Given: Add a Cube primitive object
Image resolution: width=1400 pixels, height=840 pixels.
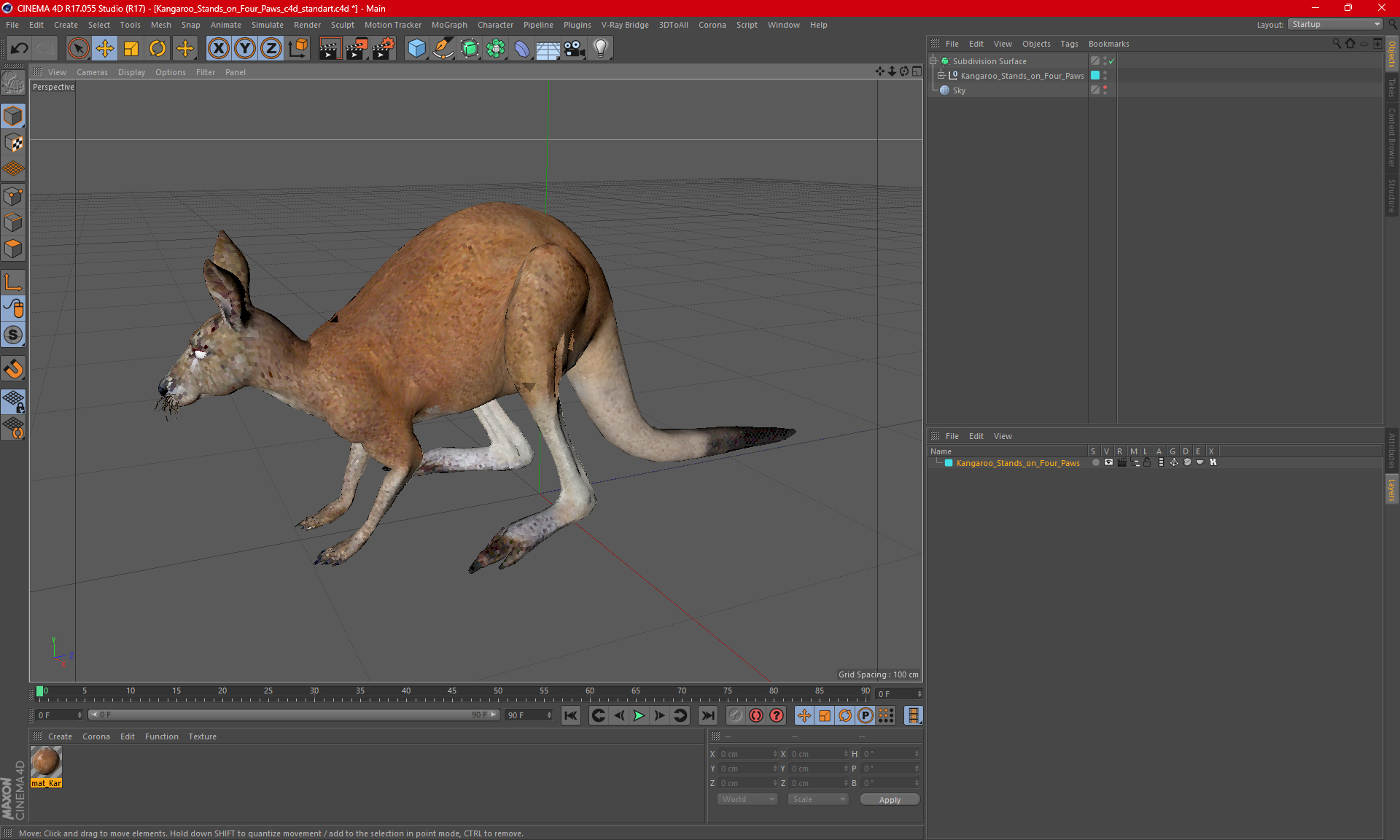Looking at the screenshot, I should click(416, 49).
